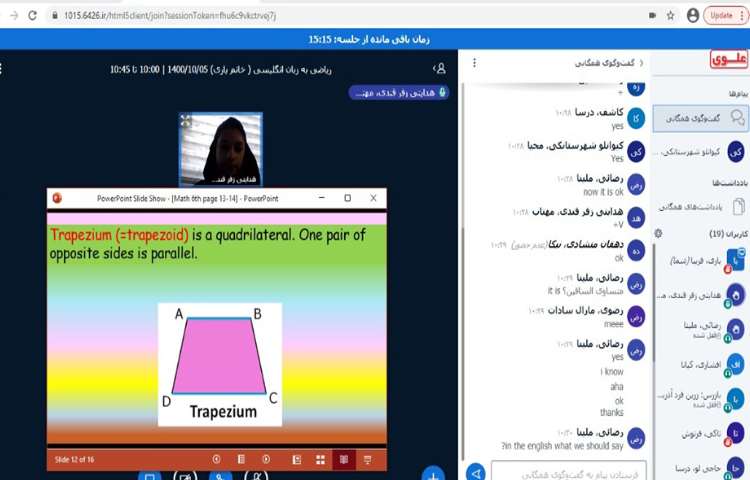
Task: Click the 'meee' chat message
Action: [614, 324]
